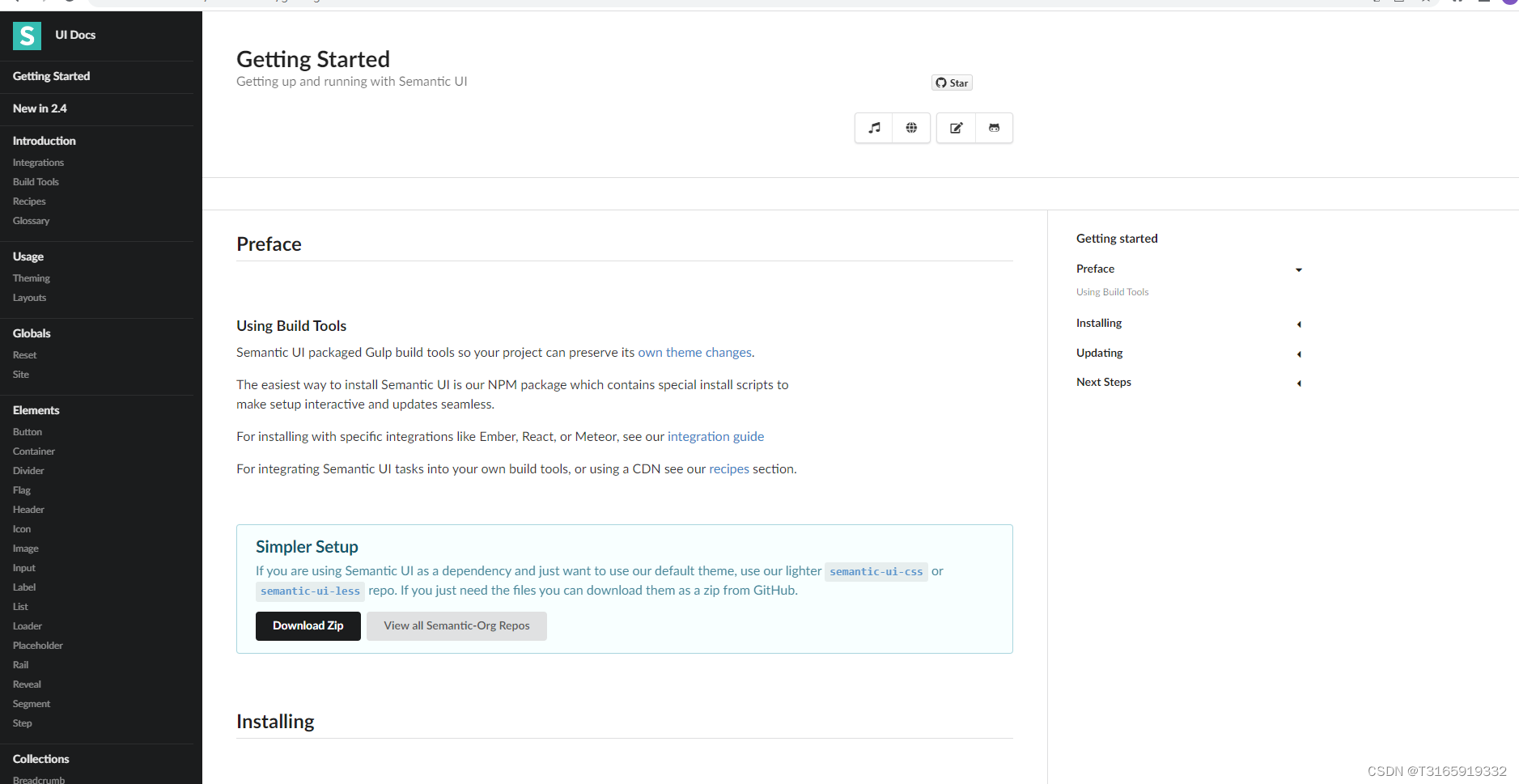This screenshot has width=1519, height=784.
Task: Open the Flag element docs
Action: [x=22, y=490]
